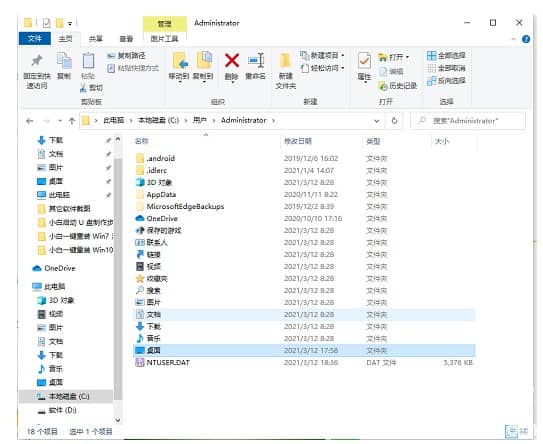This screenshot has height=444, width=543.
Task: Click Select None in the ribbon
Action: coord(446,68)
